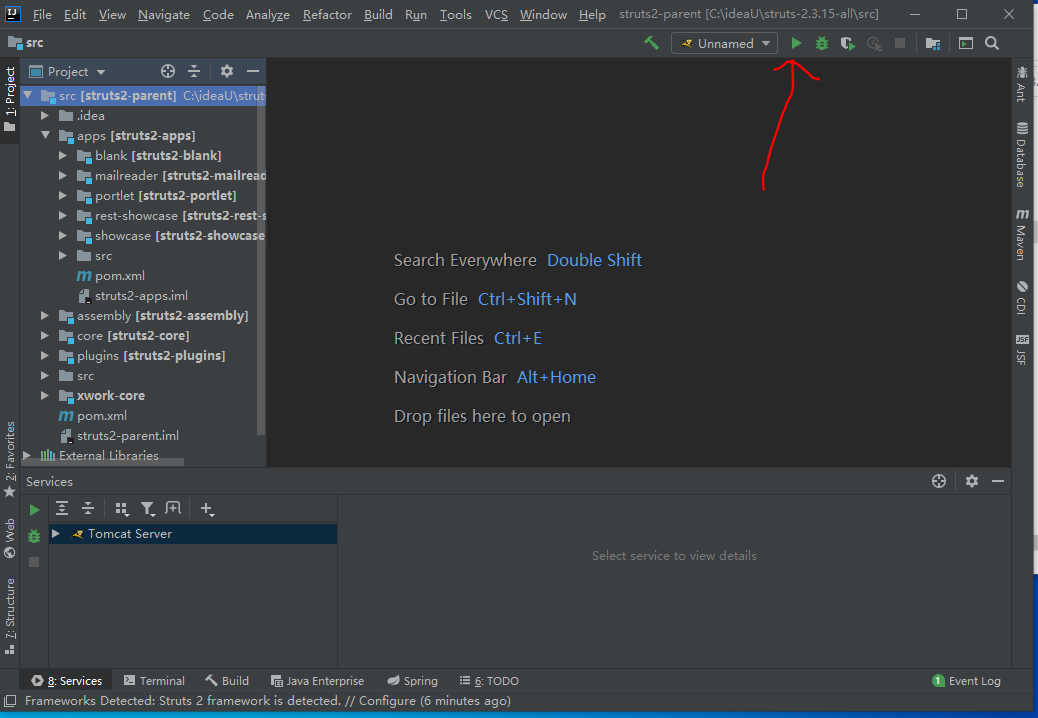This screenshot has height=718, width=1038.
Task: Expand the core [struts2-core] module
Action: click(x=45, y=336)
